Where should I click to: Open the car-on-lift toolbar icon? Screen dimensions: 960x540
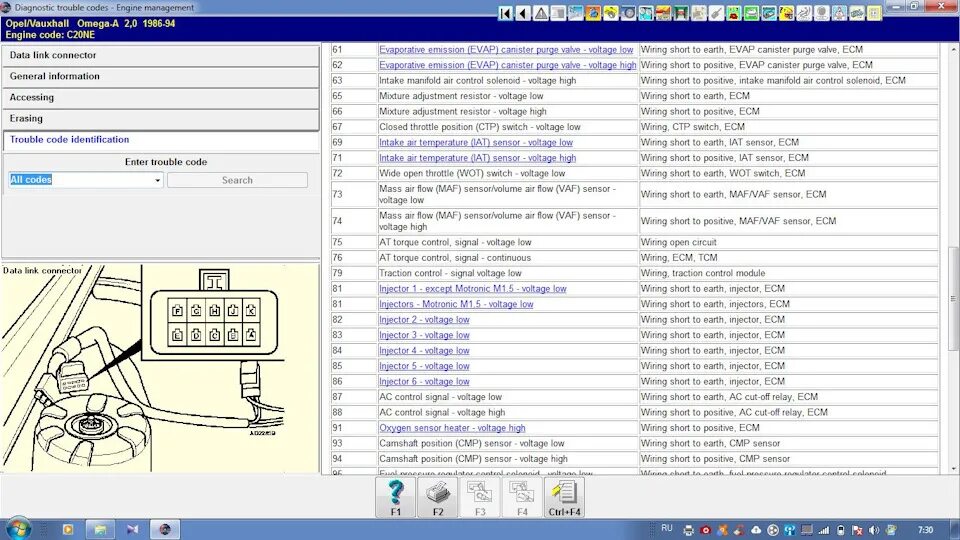click(x=681, y=13)
